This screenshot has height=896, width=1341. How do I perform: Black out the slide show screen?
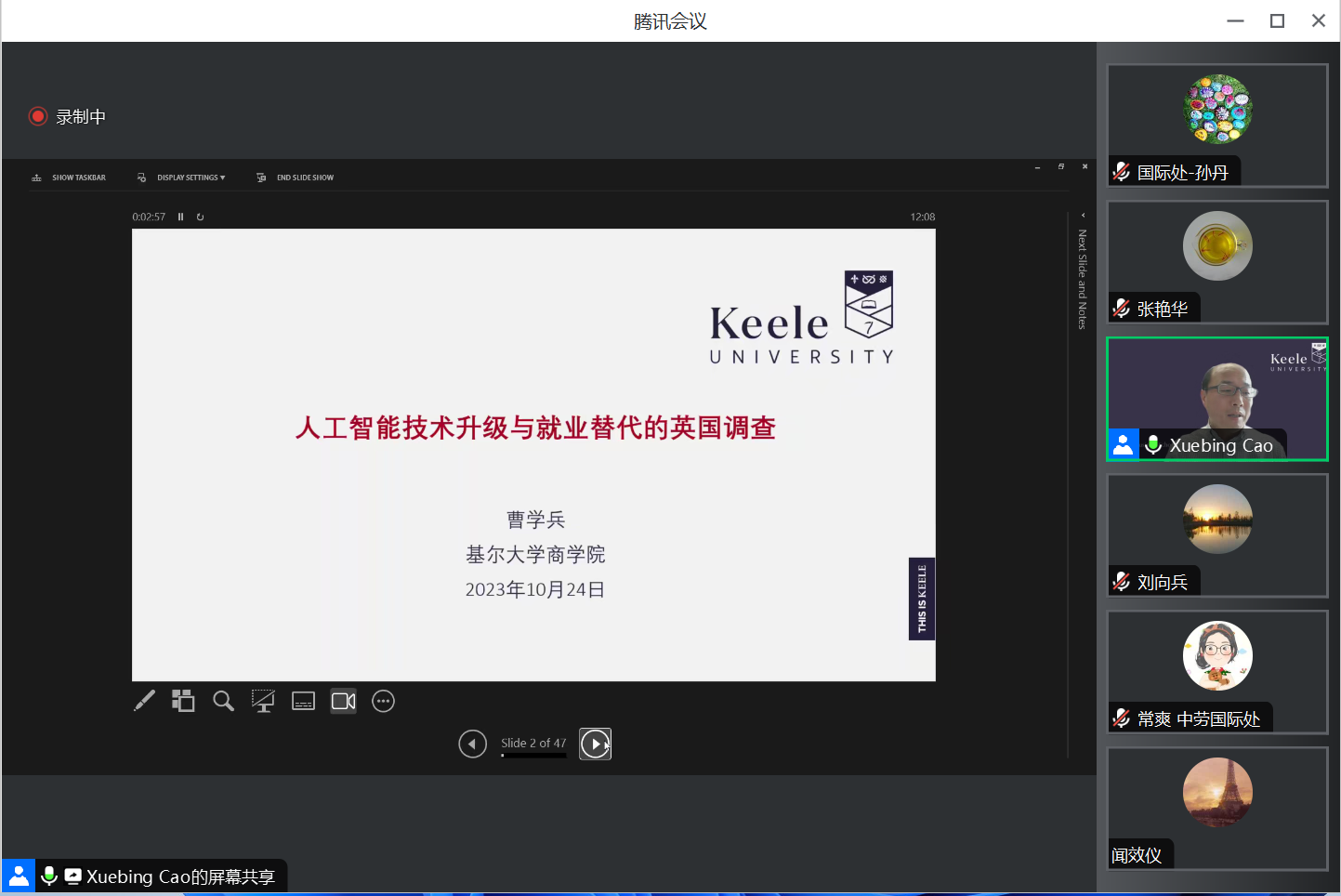pyautogui.click(x=263, y=701)
